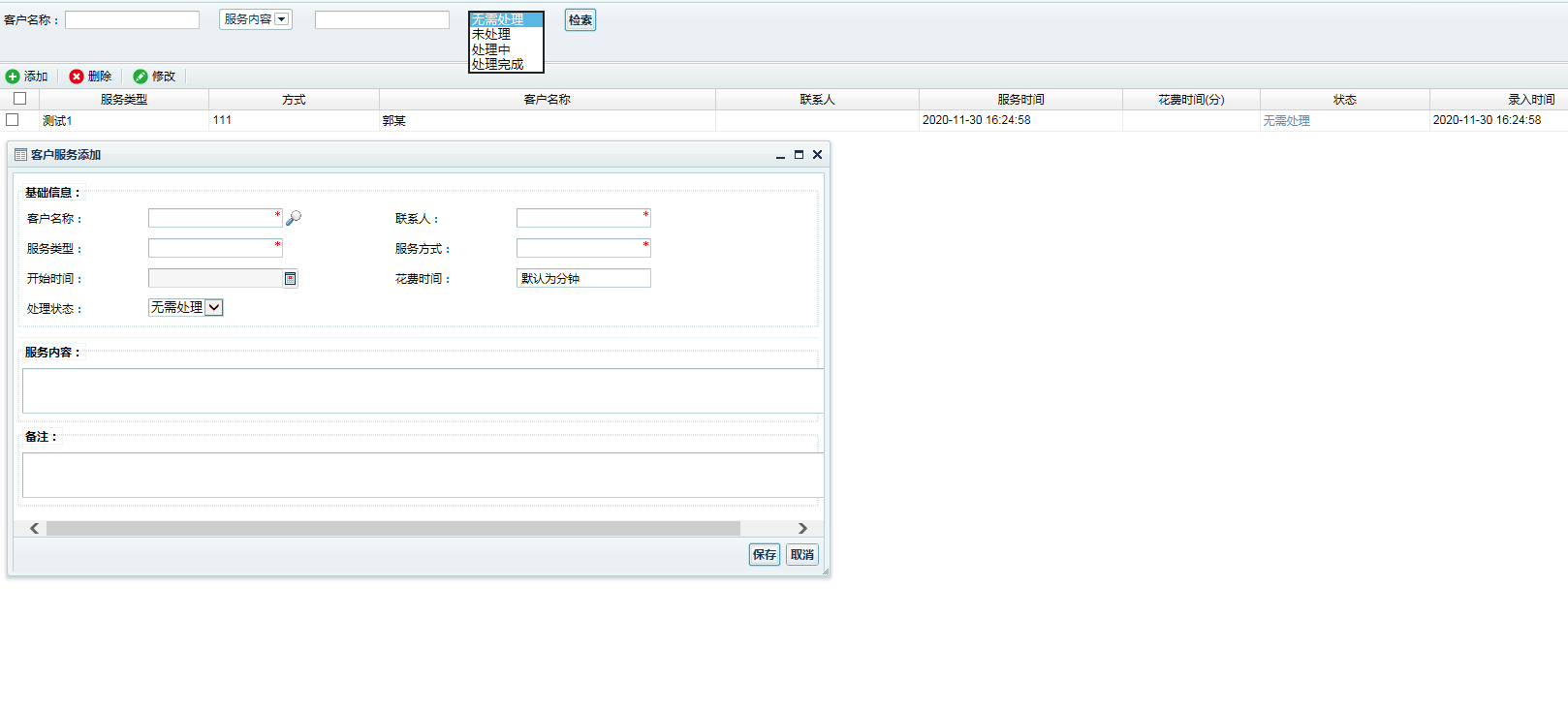Focus the 服务方式 input field
This screenshot has width=1568, height=711.
tap(583, 248)
